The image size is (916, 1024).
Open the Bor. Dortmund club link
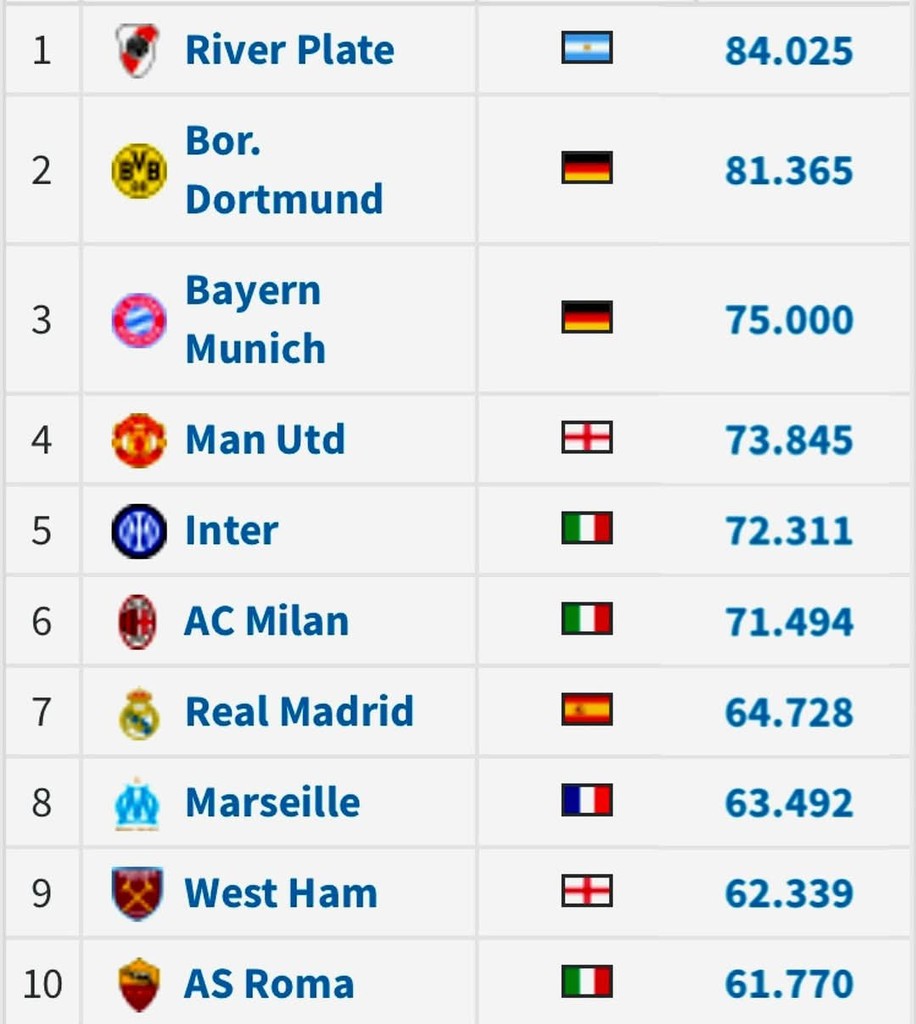point(284,170)
